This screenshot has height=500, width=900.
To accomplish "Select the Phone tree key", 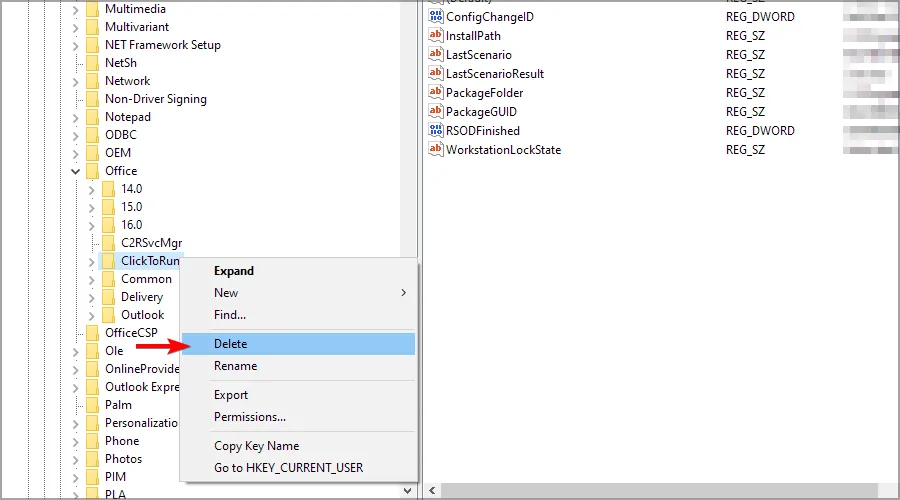I will [x=122, y=441].
